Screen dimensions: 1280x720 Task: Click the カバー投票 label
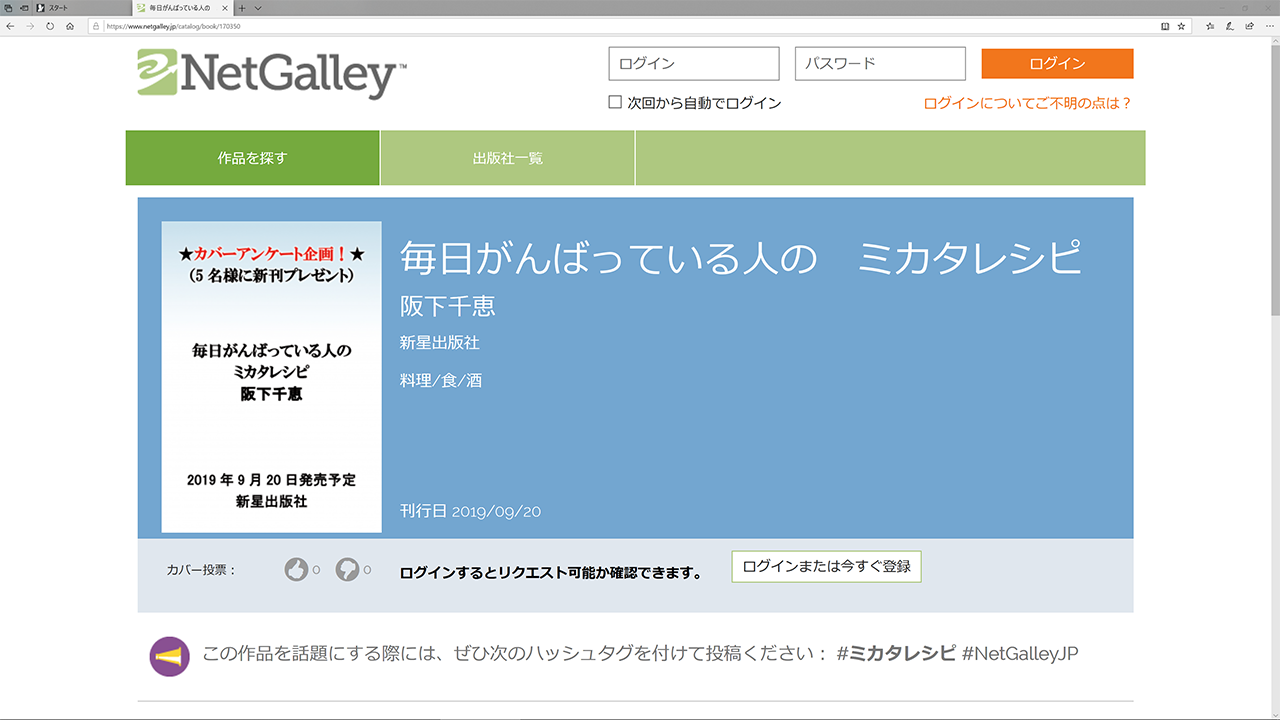(x=201, y=570)
